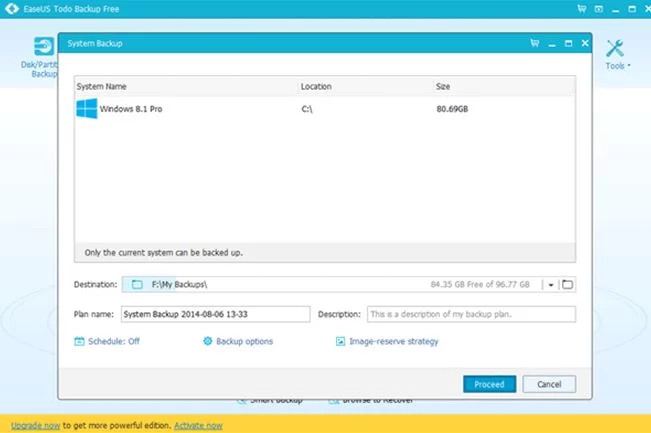Screen dimensions: 651x433
Task: Click the Cancel button
Action: [x=549, y=384]
